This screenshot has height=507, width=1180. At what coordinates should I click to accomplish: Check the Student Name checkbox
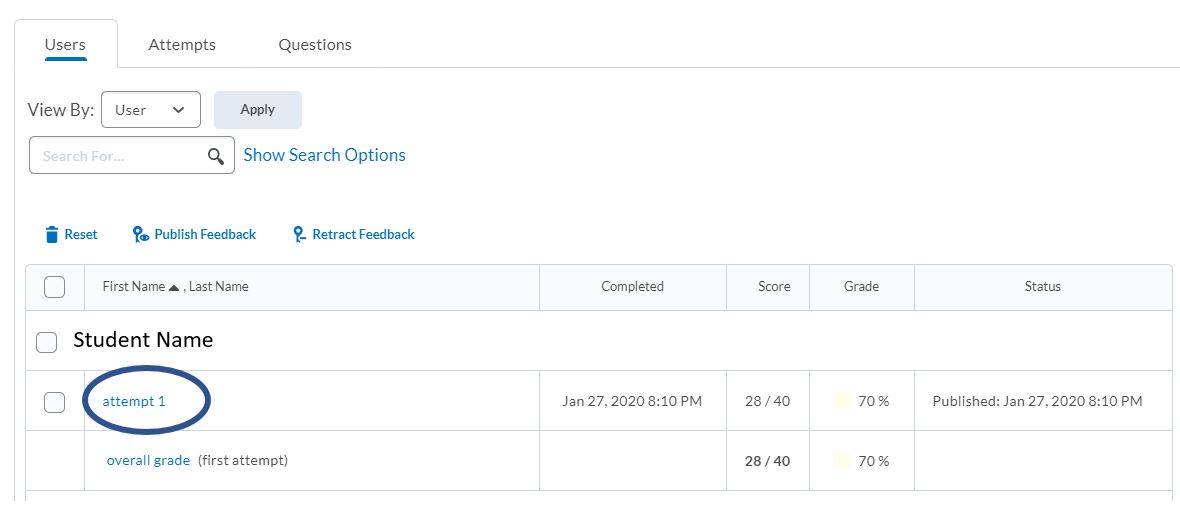[x=47, y=342]
